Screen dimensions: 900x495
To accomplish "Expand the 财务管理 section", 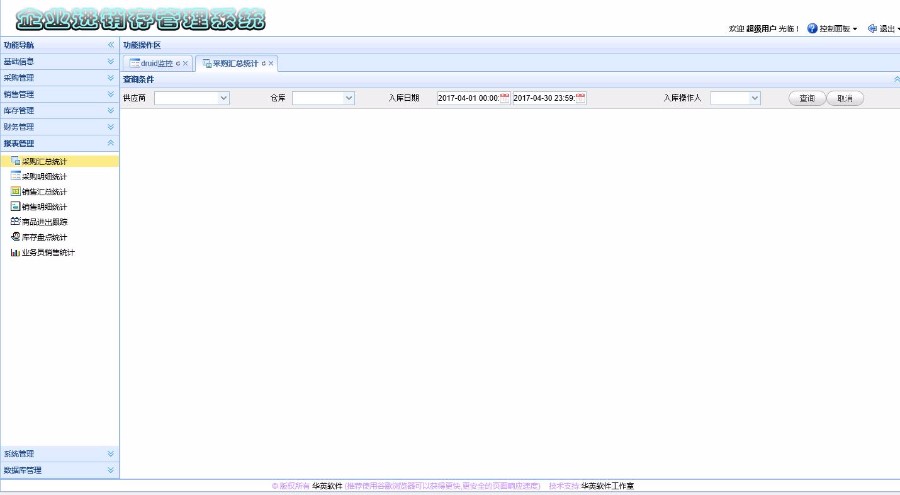I will (111, 127).
